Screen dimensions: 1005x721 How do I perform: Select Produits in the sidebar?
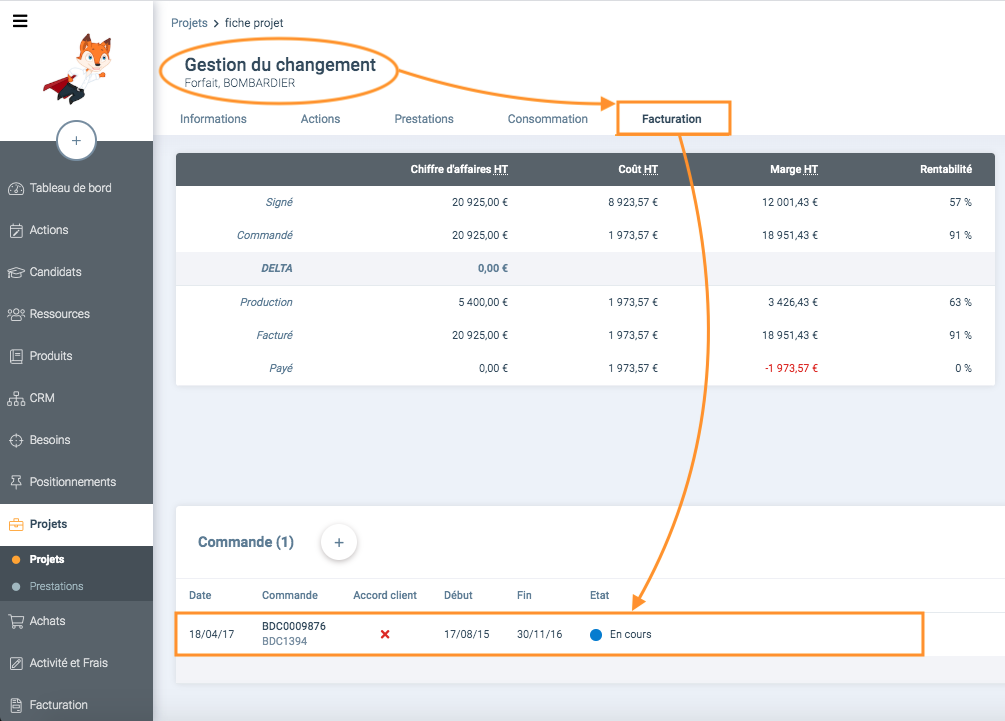51,356
